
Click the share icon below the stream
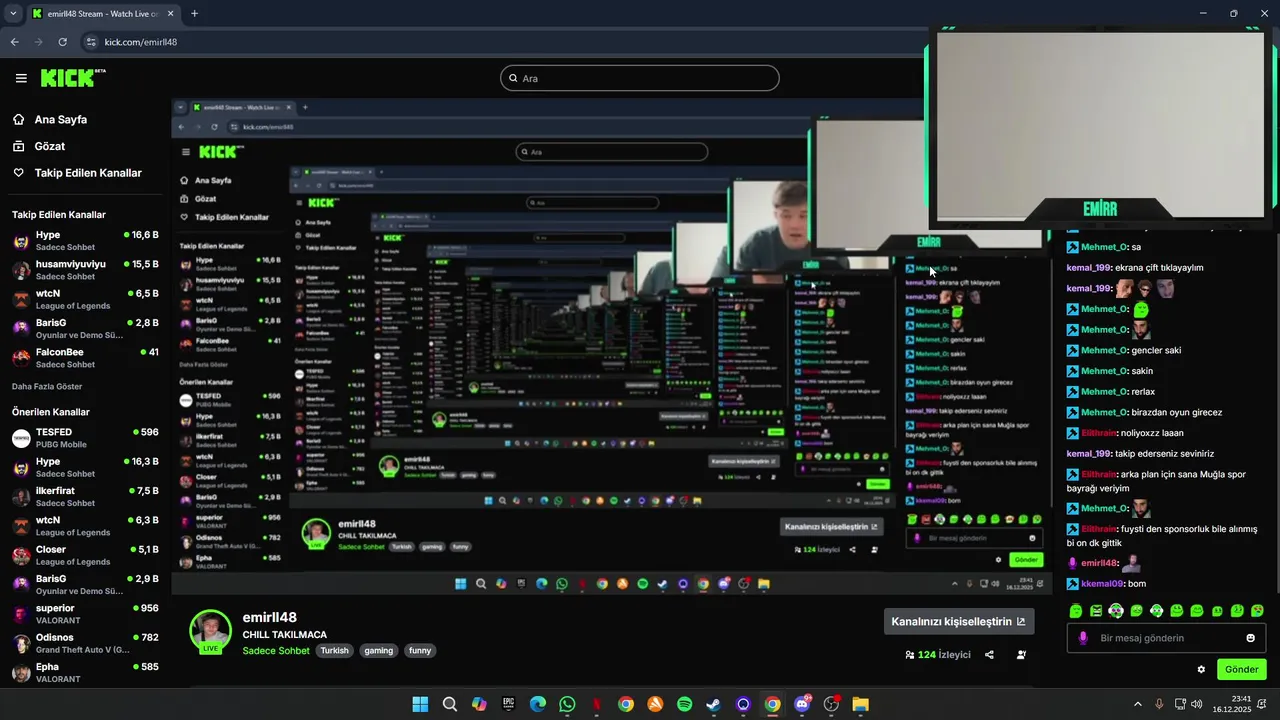tap(989, 655)
